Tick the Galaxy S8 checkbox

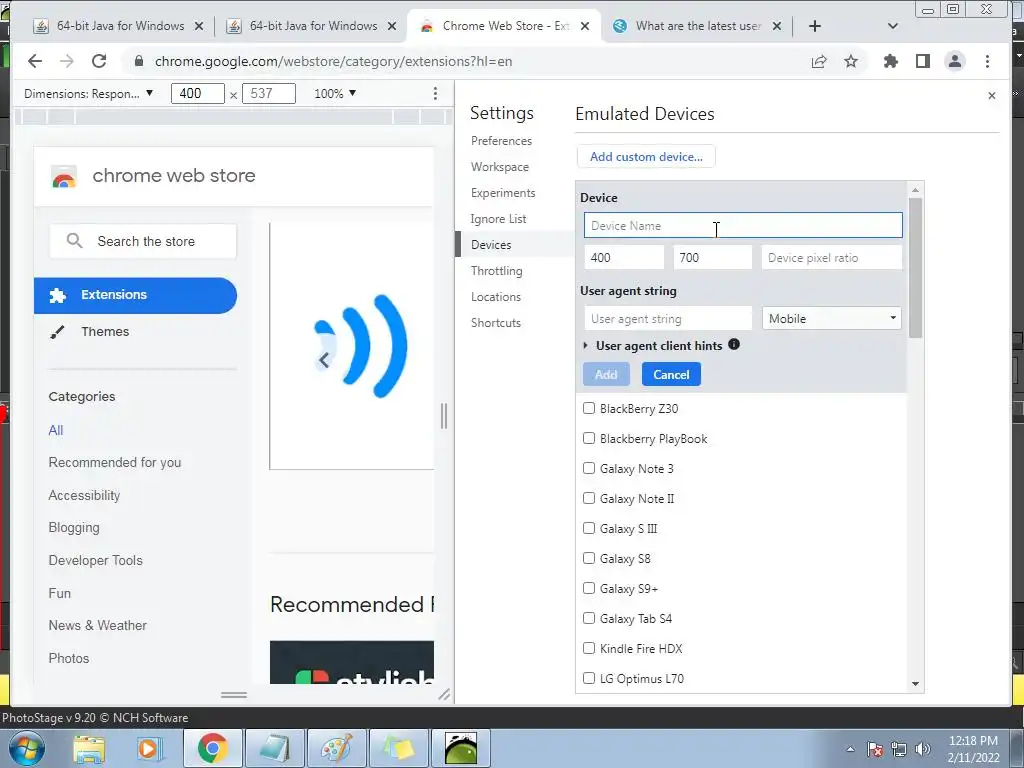(x=588, y=558)
